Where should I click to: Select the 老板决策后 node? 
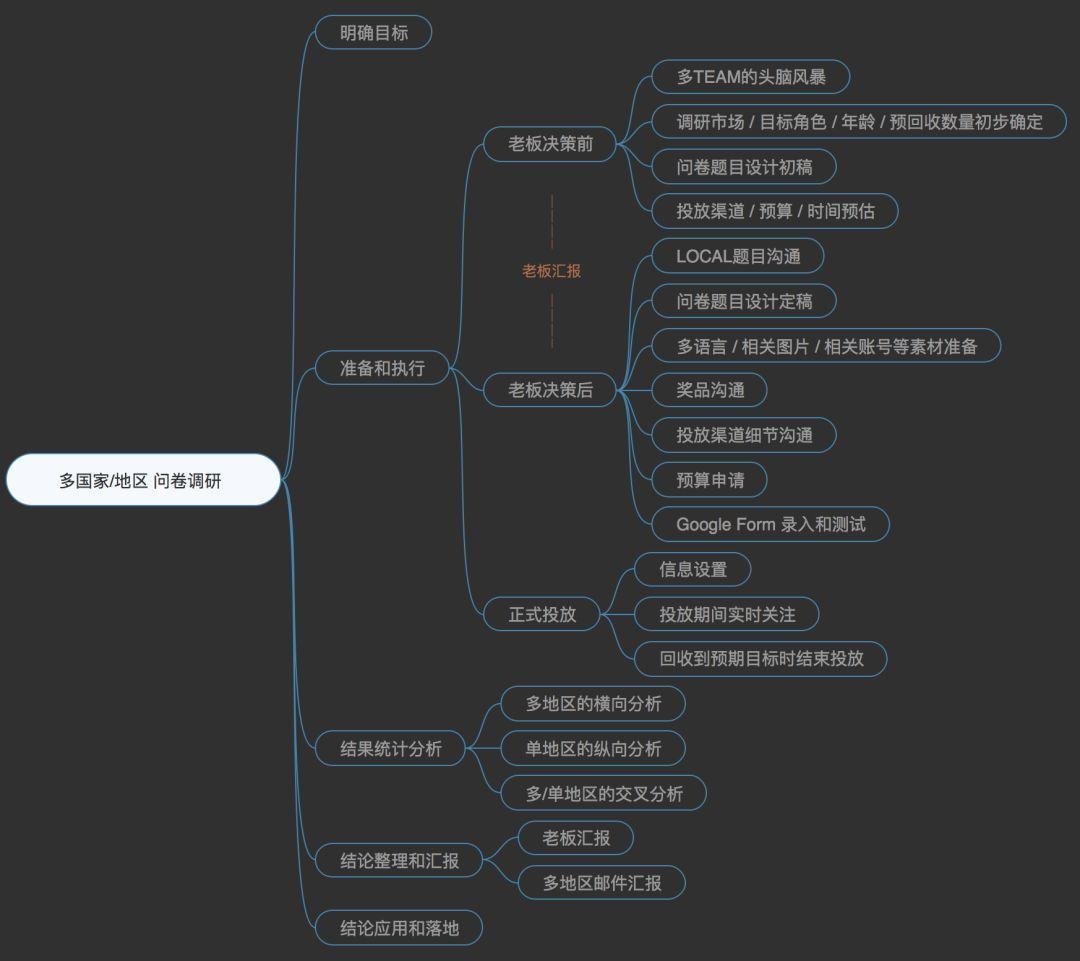549,390
